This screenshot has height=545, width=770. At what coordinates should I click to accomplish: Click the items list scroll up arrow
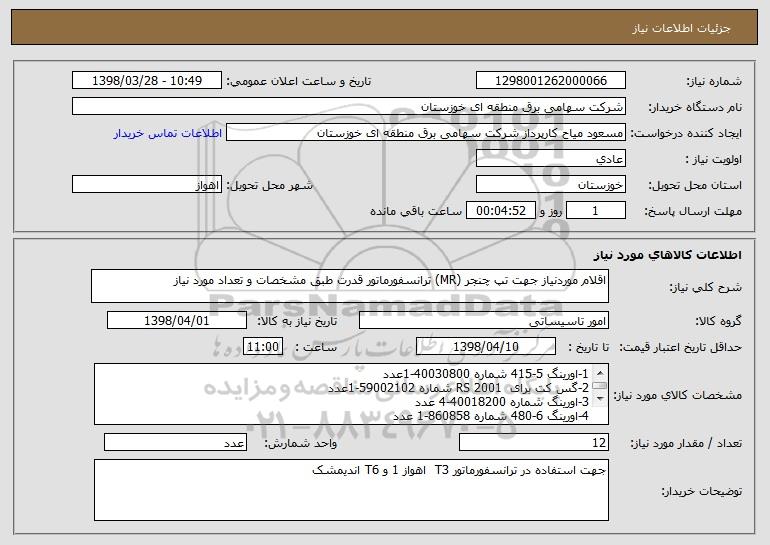[598, 372]
